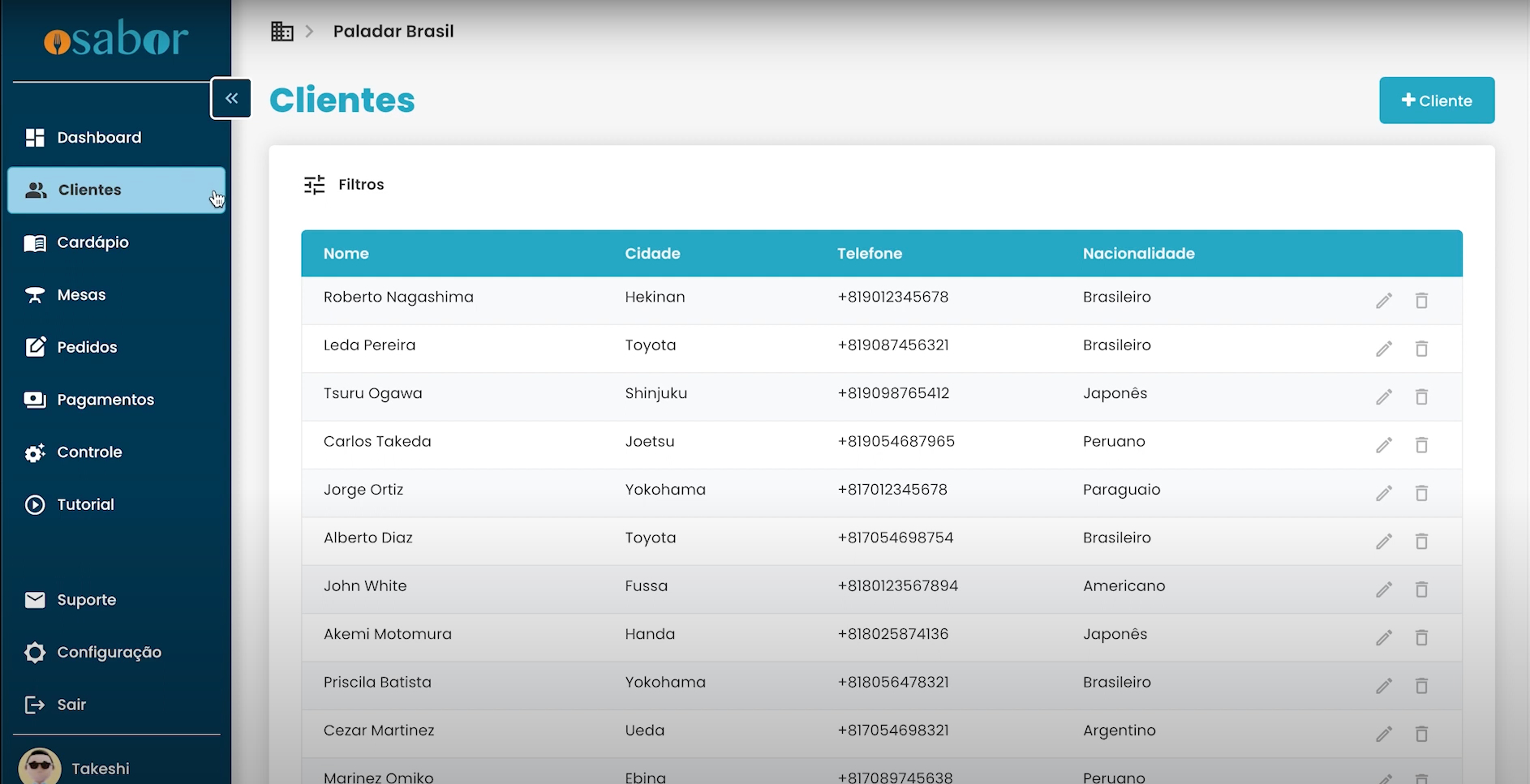The width and height of the screenshot is (1530, 784).
Task: Click the building icon in breadcrumb
Action: coord(282,32)
